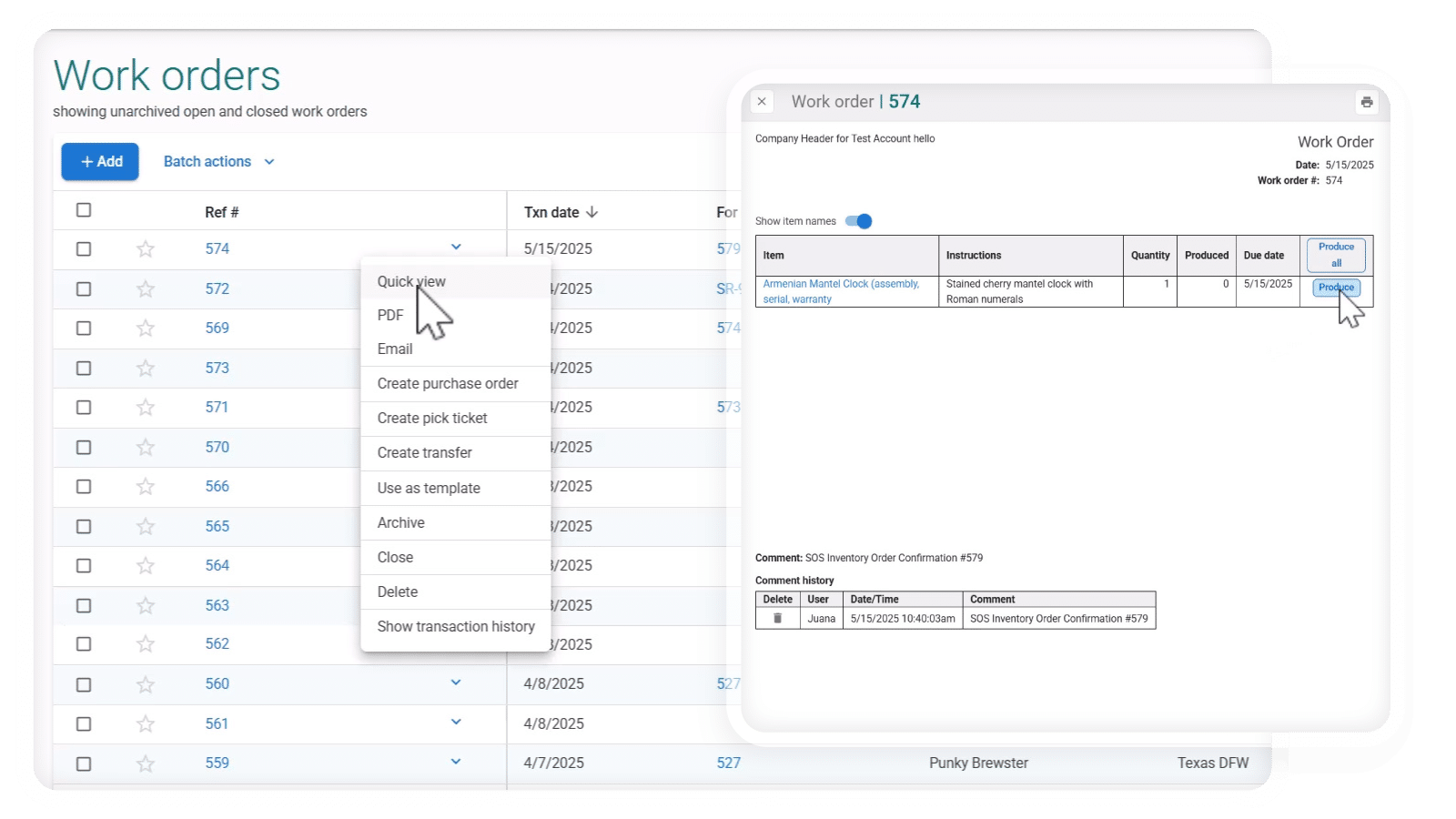
Task: Select Create purchase order menu entry
Action: [x=456, y=384]
